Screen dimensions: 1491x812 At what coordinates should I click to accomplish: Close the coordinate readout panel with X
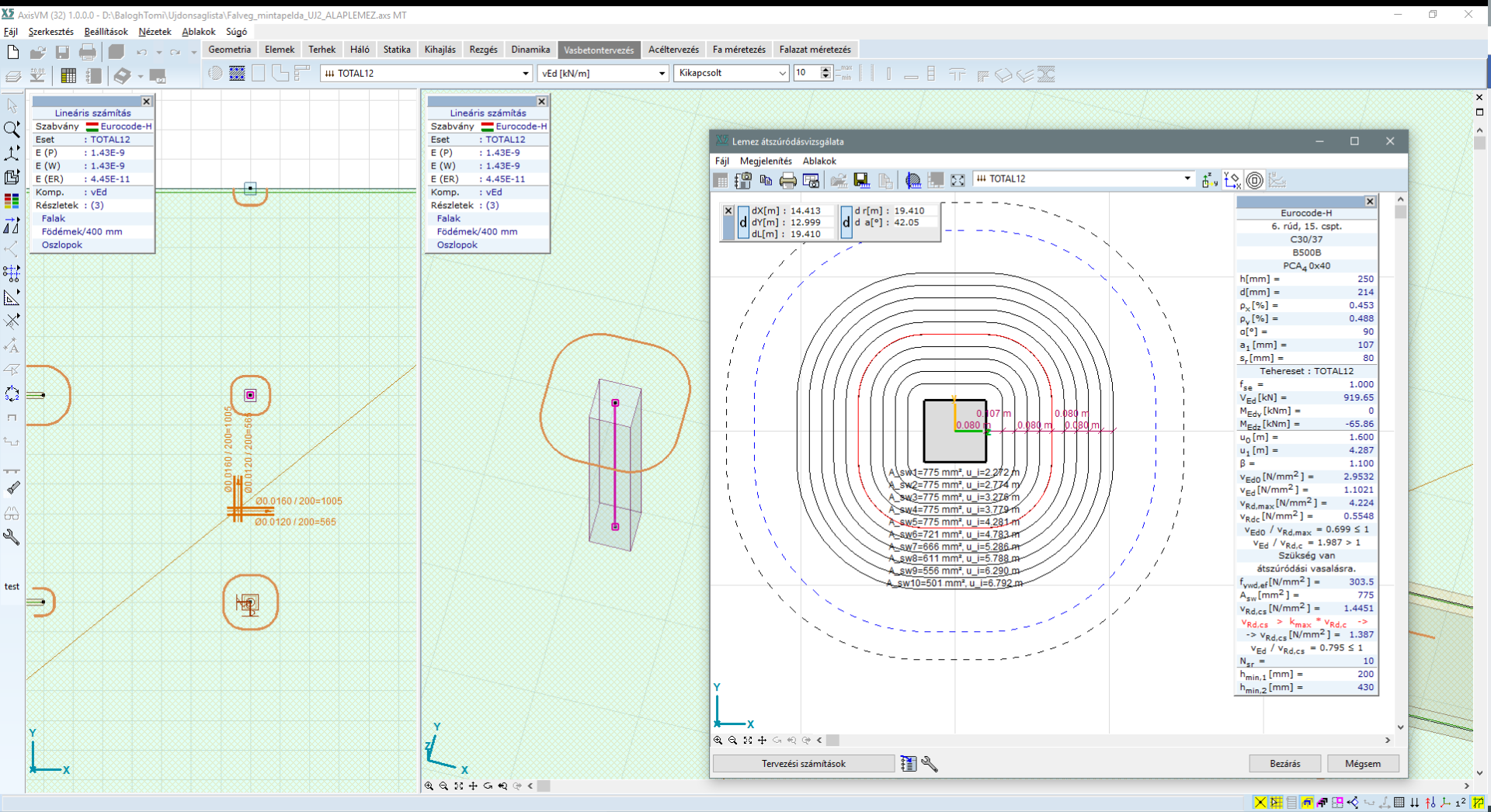click(728, 210)
